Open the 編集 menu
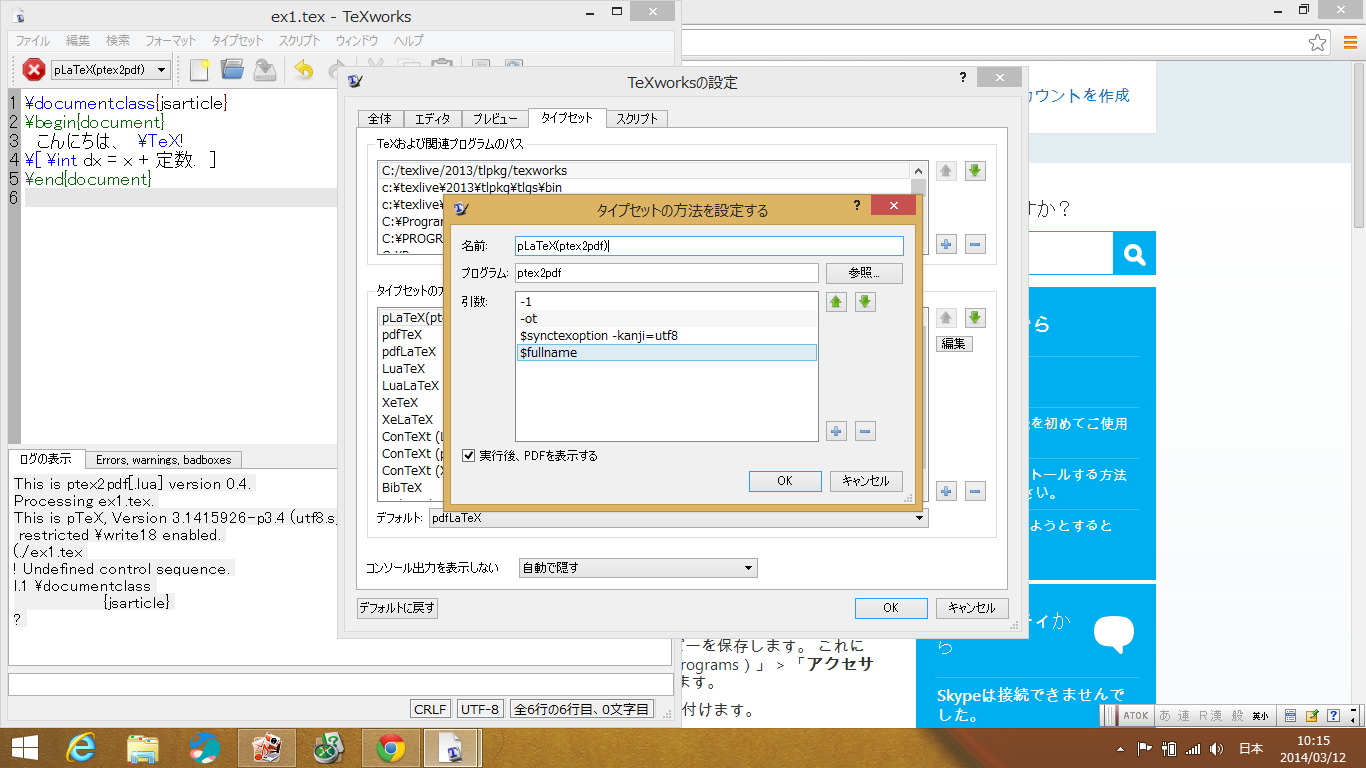 (78, 41)
